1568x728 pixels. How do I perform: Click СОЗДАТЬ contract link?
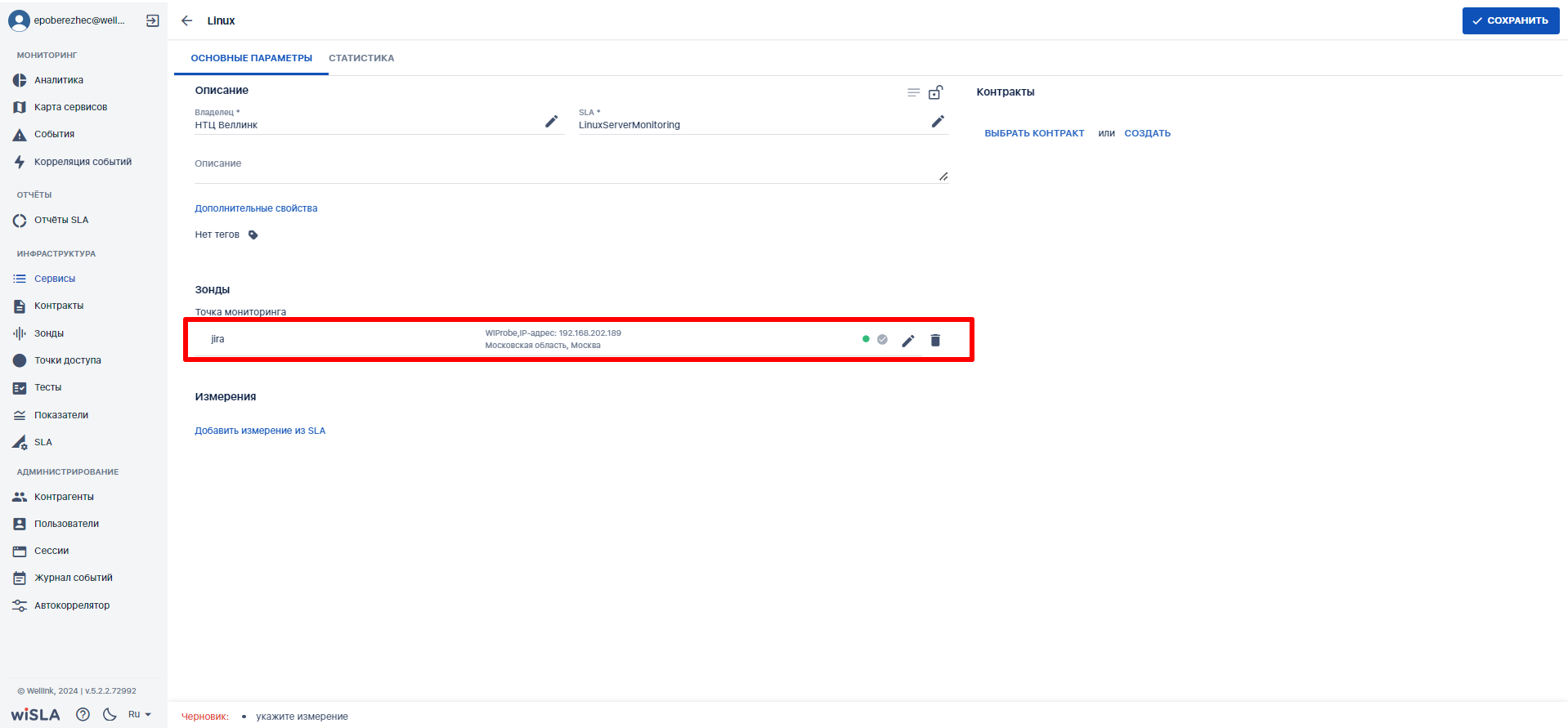[x=1147, y=133]
